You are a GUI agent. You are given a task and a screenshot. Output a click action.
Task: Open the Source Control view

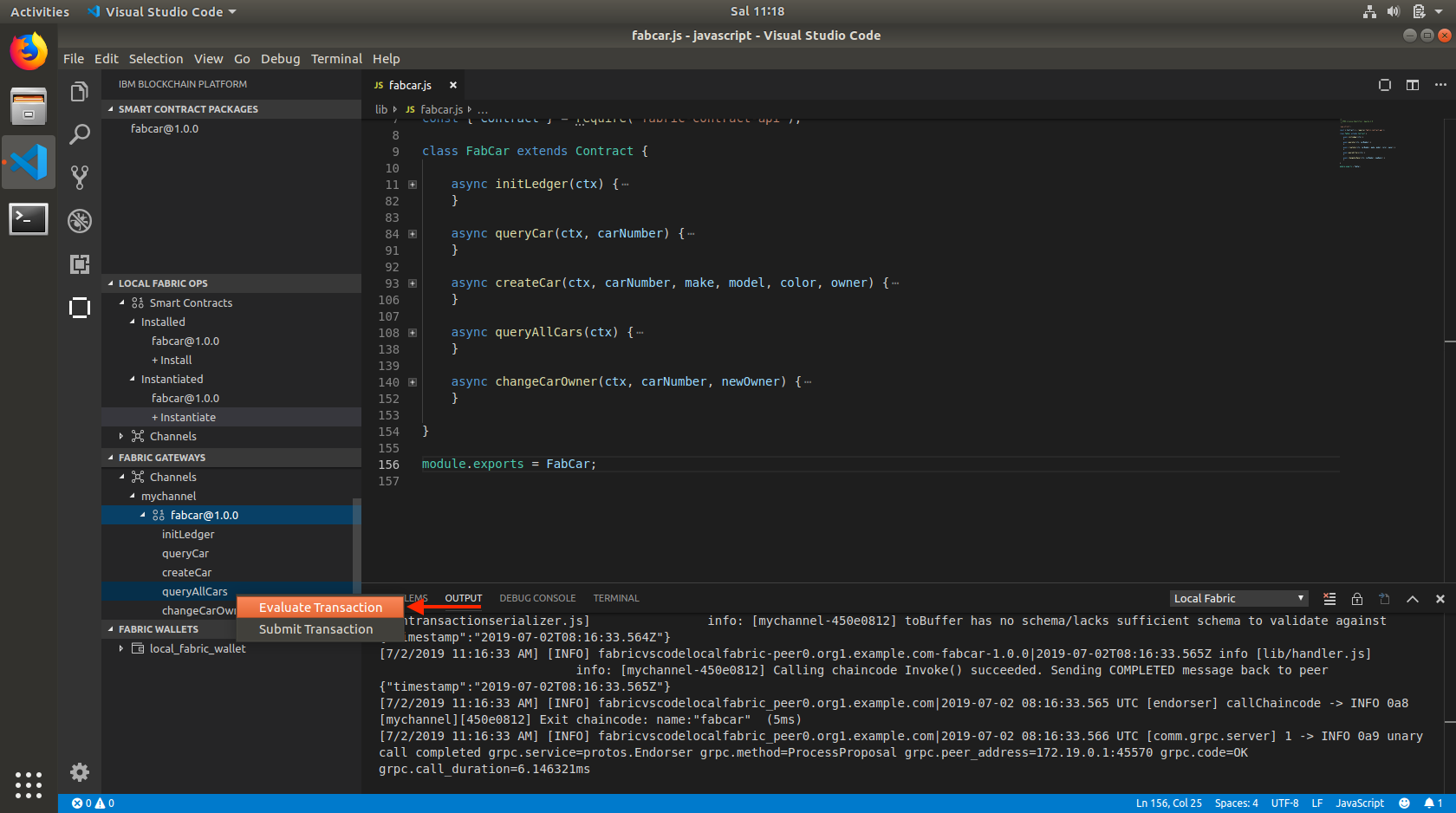point(80,178)
